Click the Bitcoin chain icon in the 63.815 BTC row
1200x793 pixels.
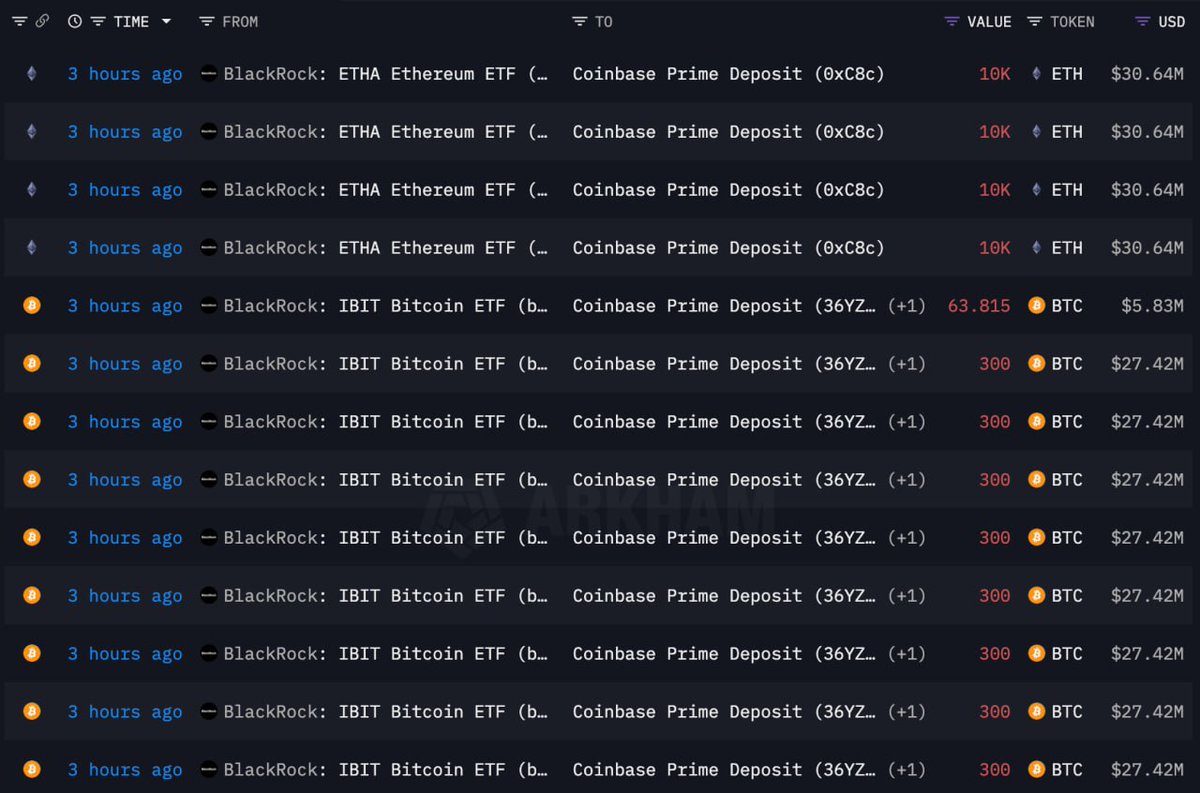pos(32,305)
